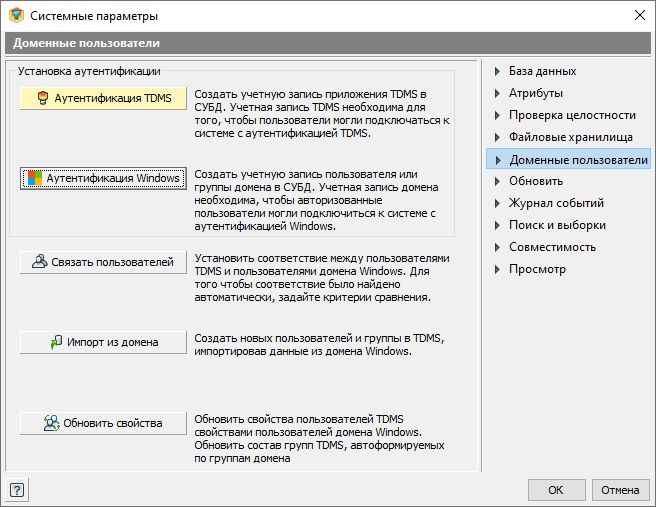
Task: Expand the Атрибуты section arrow
Action: click(x=497, y=93)
